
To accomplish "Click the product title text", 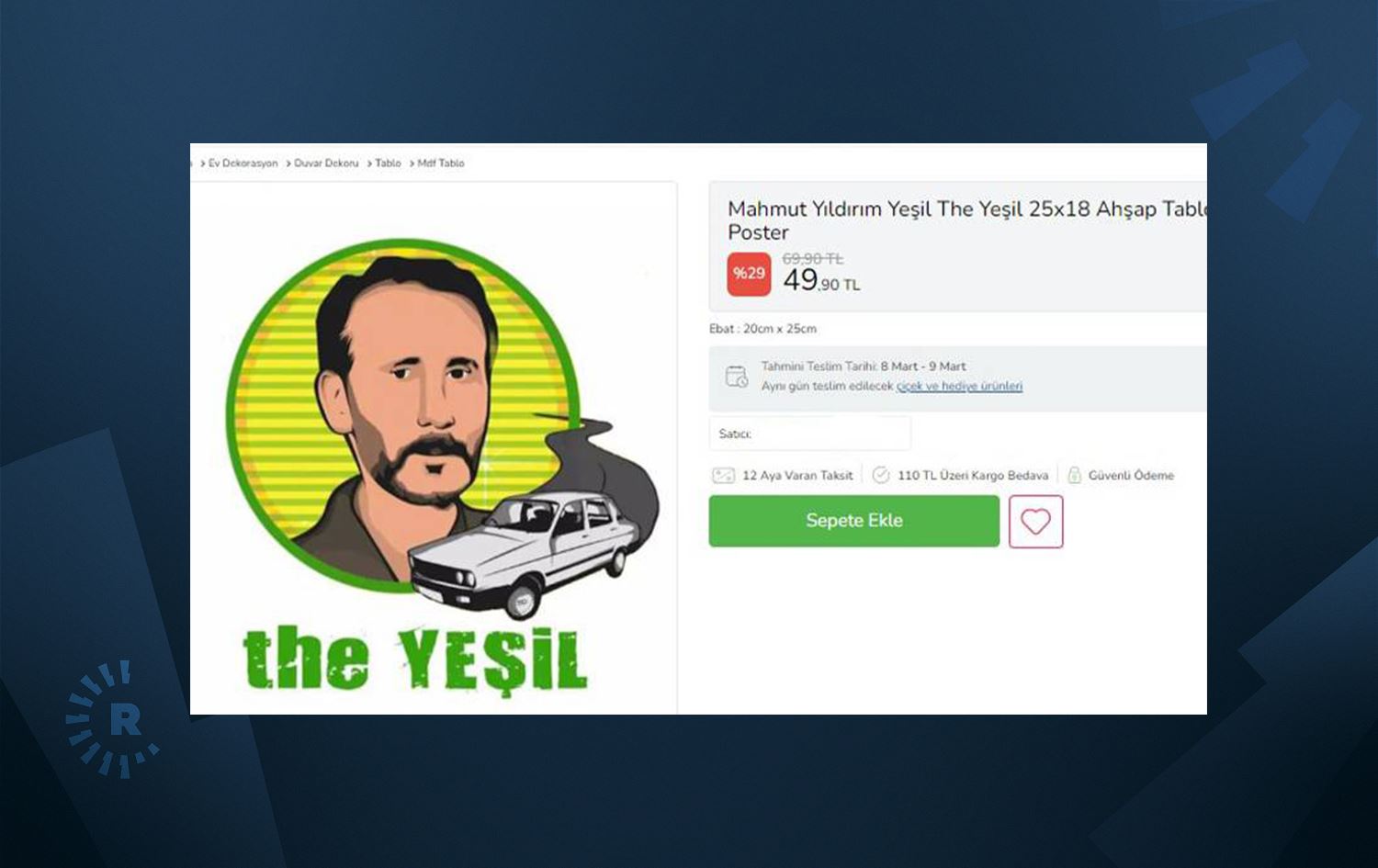I will [x=966, y=220].
